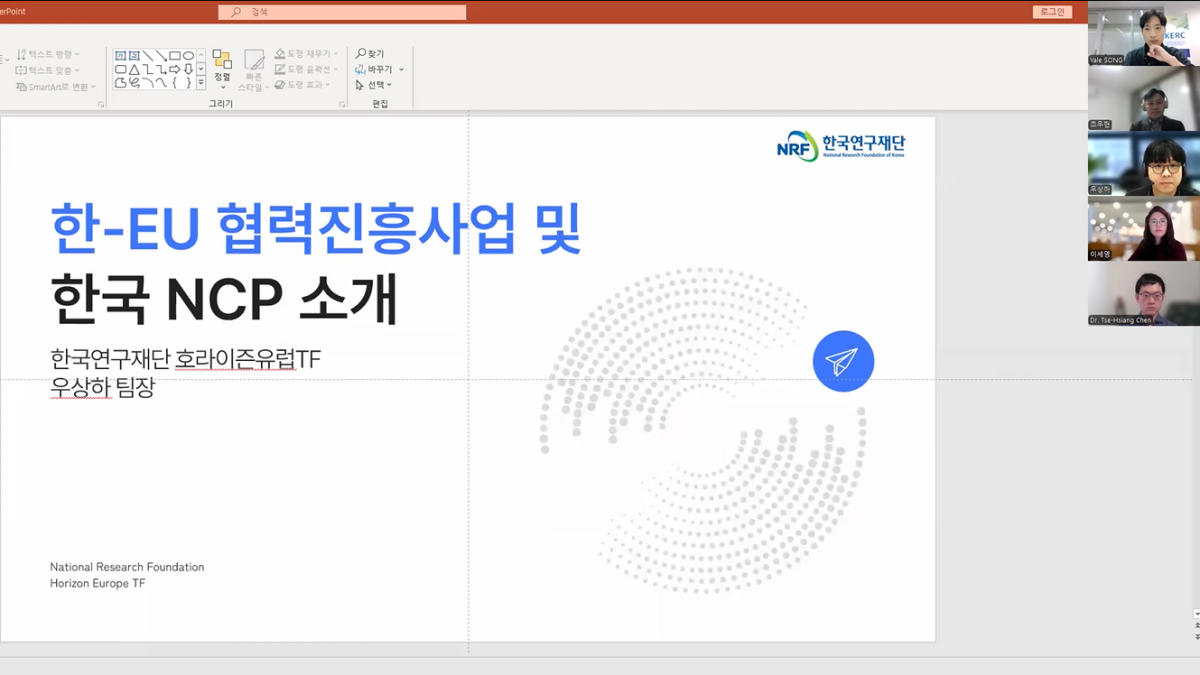The height and width of the screenshot is (675, 1200).
Task: Select the Dr. Tse-Hsiang Chen video thumbnail
Action: [1143, 294]
